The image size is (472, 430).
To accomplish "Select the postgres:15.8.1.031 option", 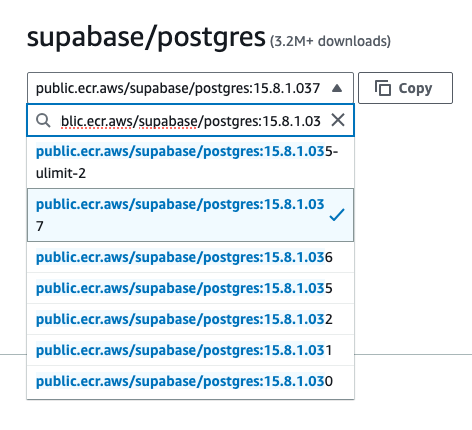I will pyautogui.click(x=190, y=350).
